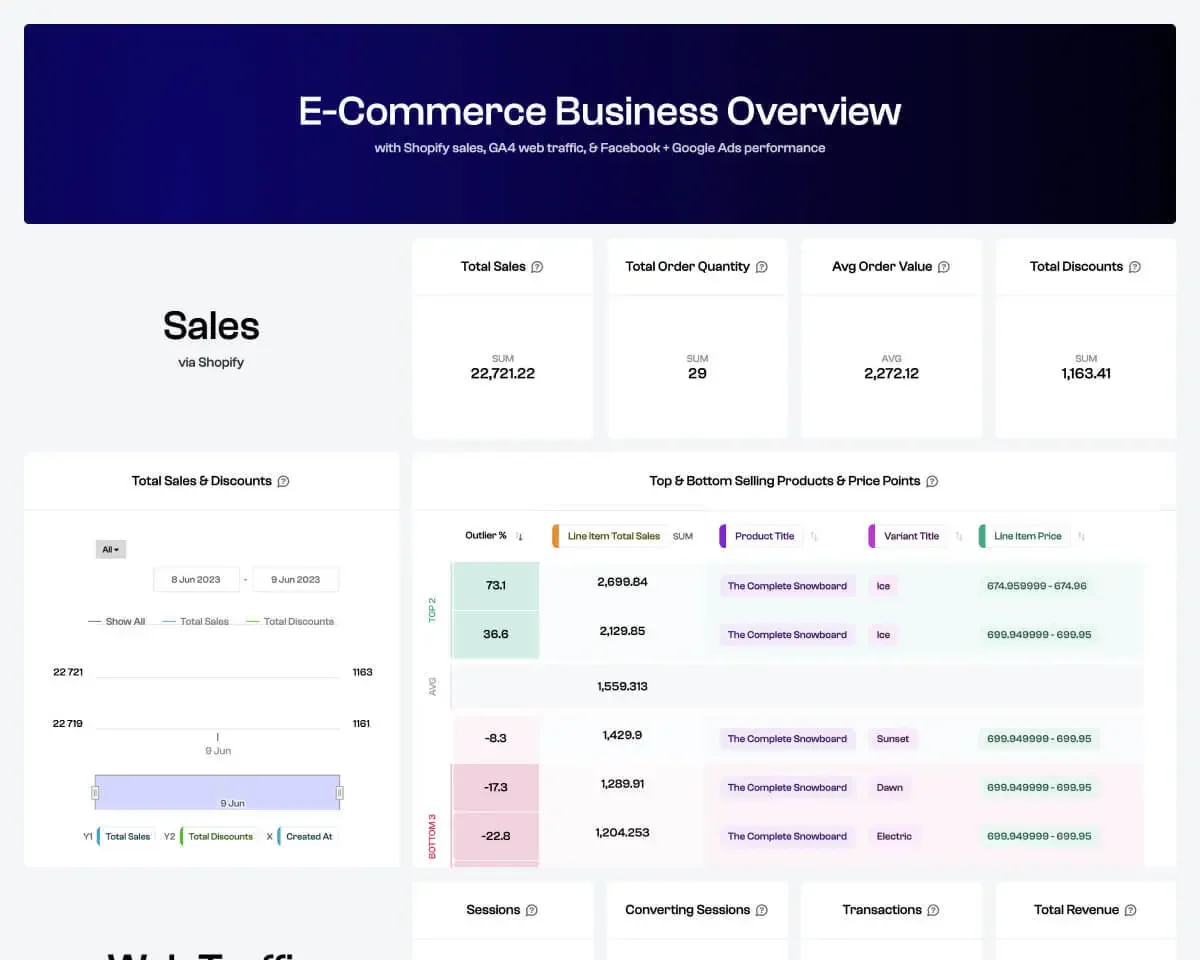Open help icon beside Top & Bottom Selling Products
The height and width of the screenshot is (960, 1200).
tap(932, 481)
